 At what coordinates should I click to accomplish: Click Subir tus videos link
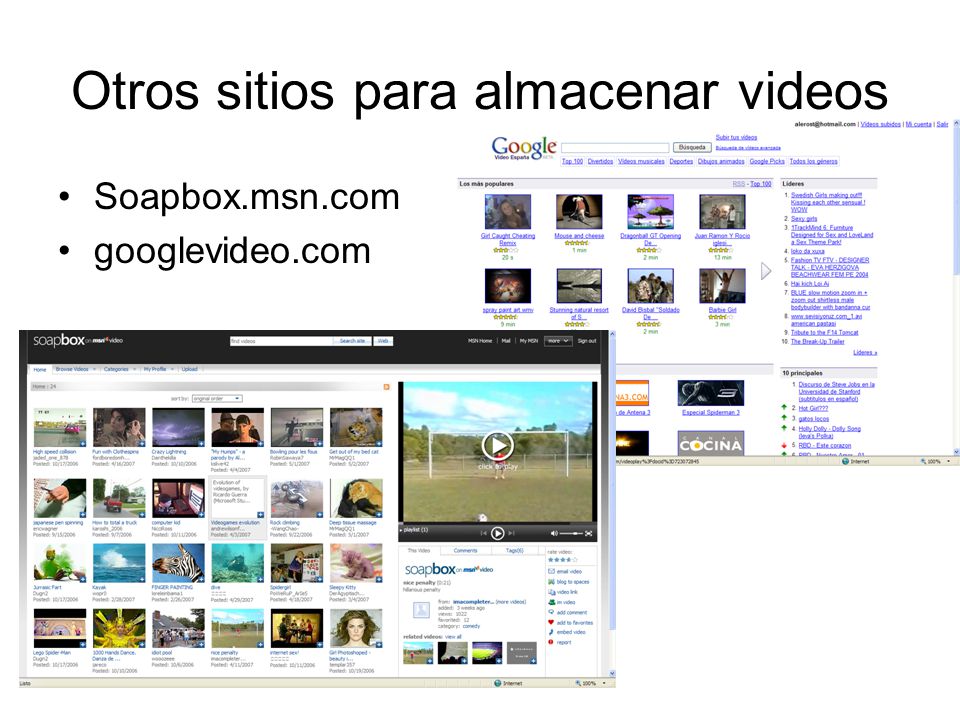[x=737, y=138]
